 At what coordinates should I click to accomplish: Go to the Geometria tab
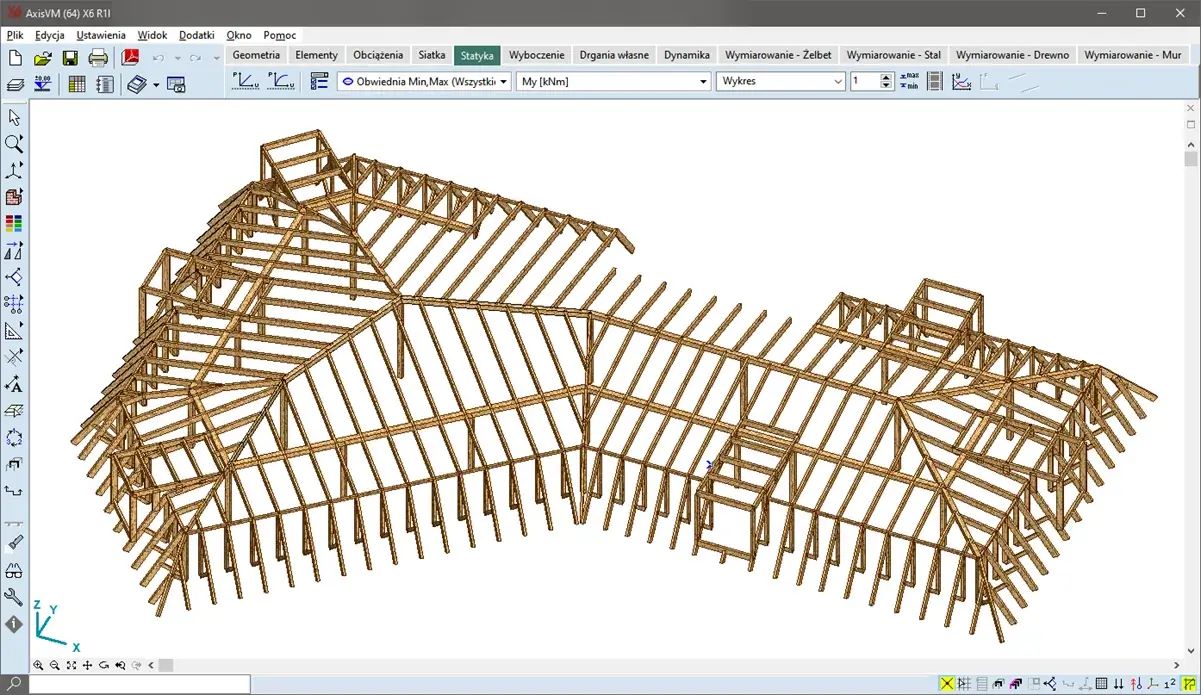pyautogui.click(x=256, y=55)
